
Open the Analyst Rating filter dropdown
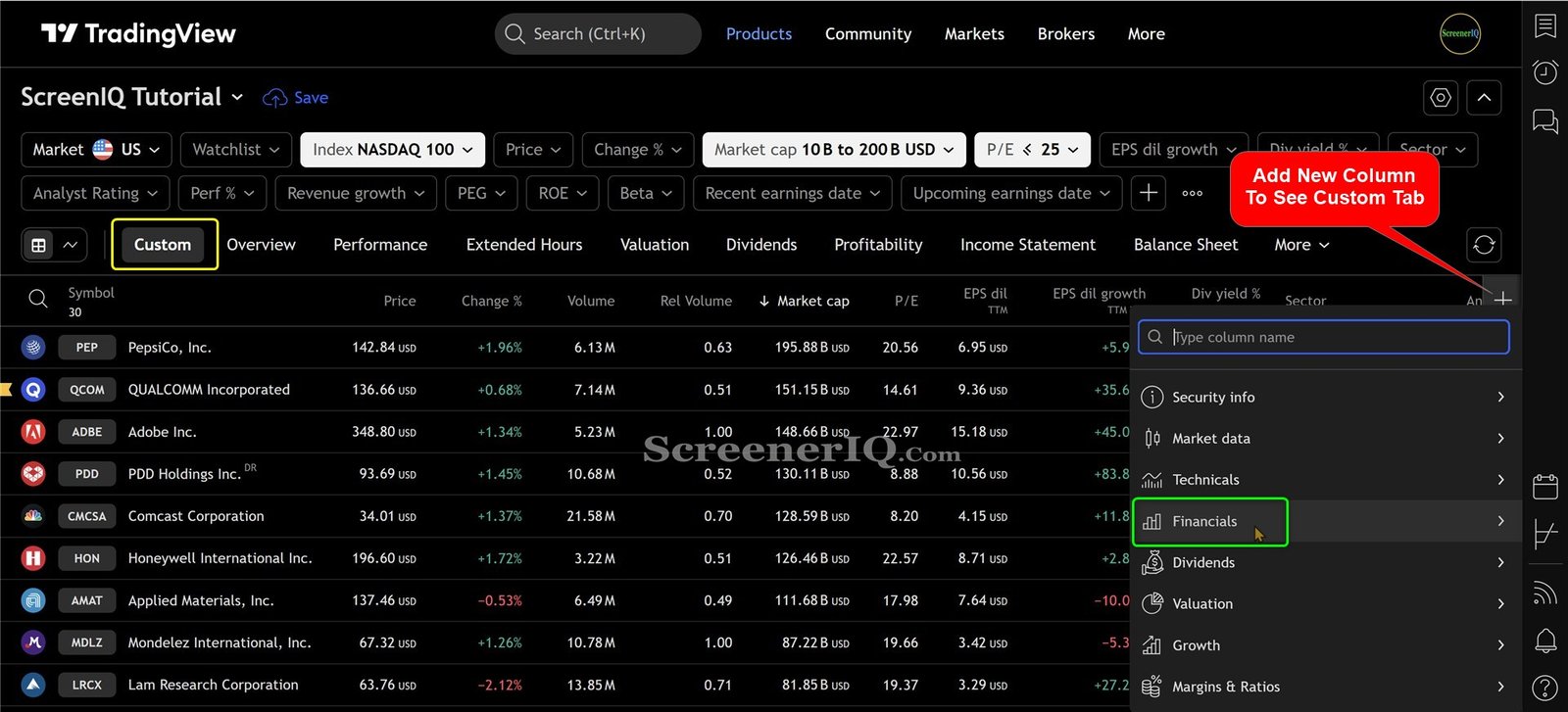click(95, 193)
